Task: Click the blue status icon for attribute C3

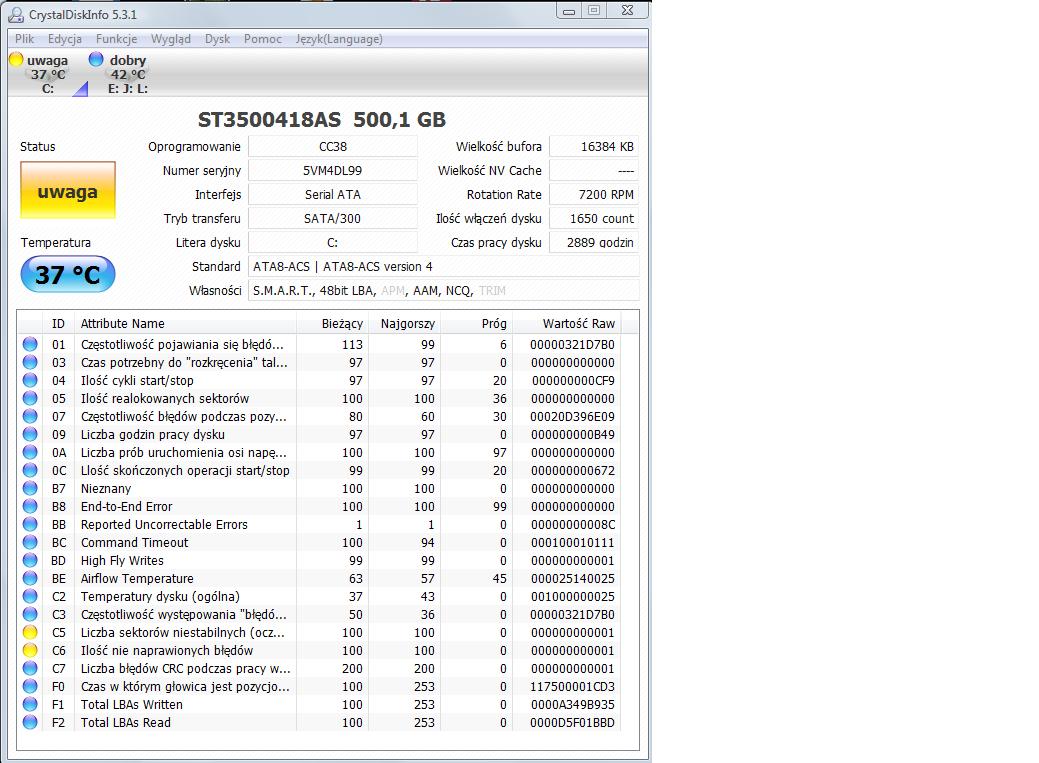Action: coord(30,614)
